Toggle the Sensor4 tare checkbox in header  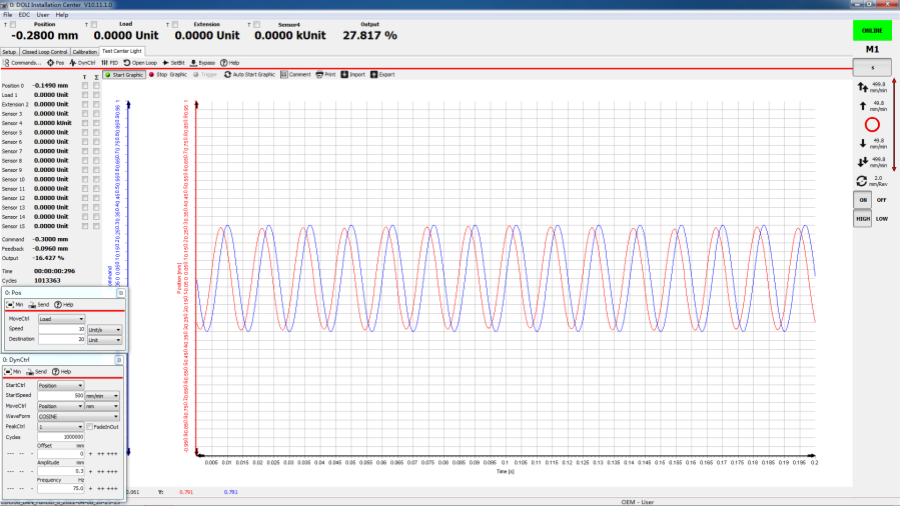click(257, 25)
